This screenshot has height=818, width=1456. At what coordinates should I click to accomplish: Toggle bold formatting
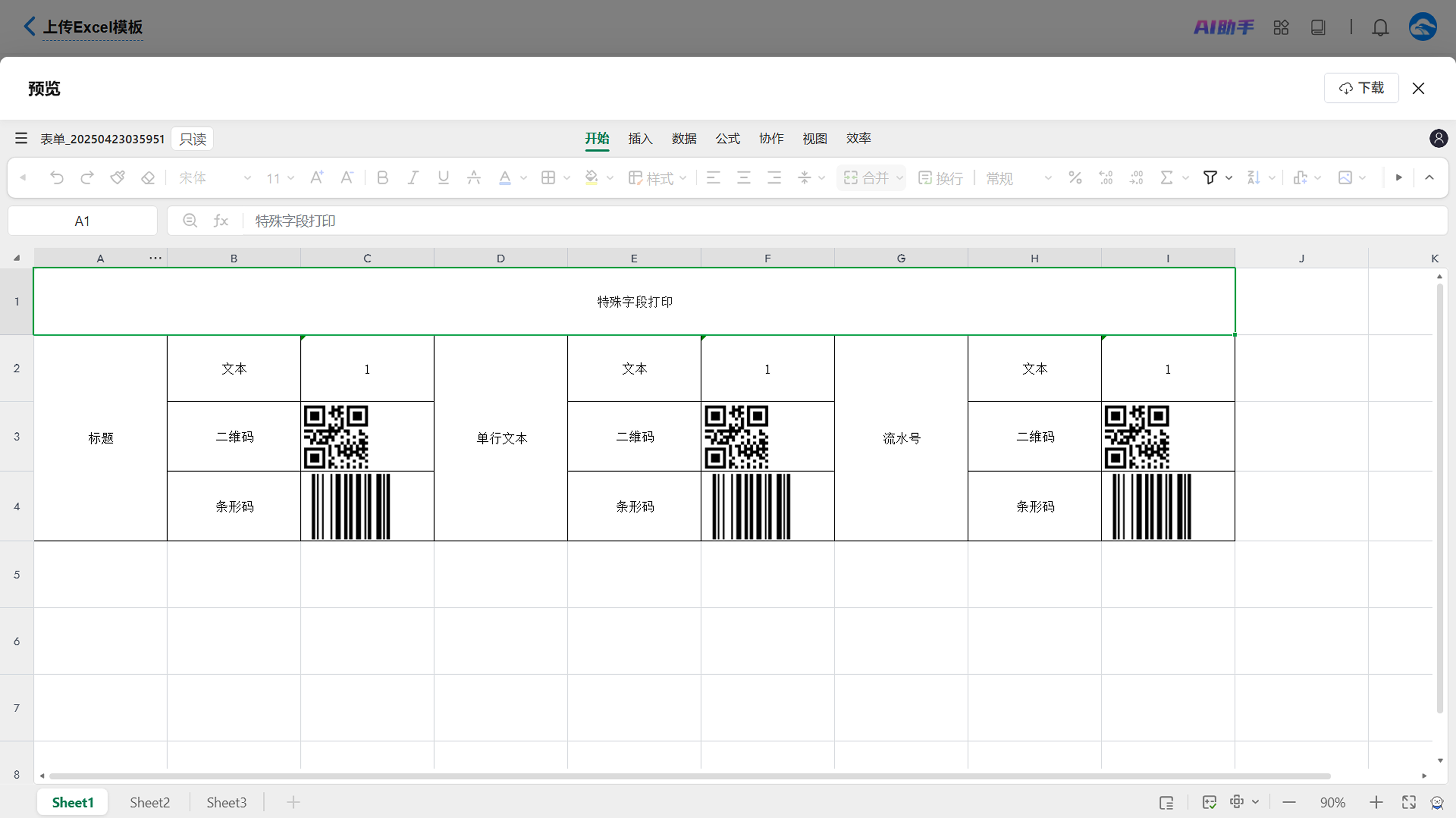383,178
